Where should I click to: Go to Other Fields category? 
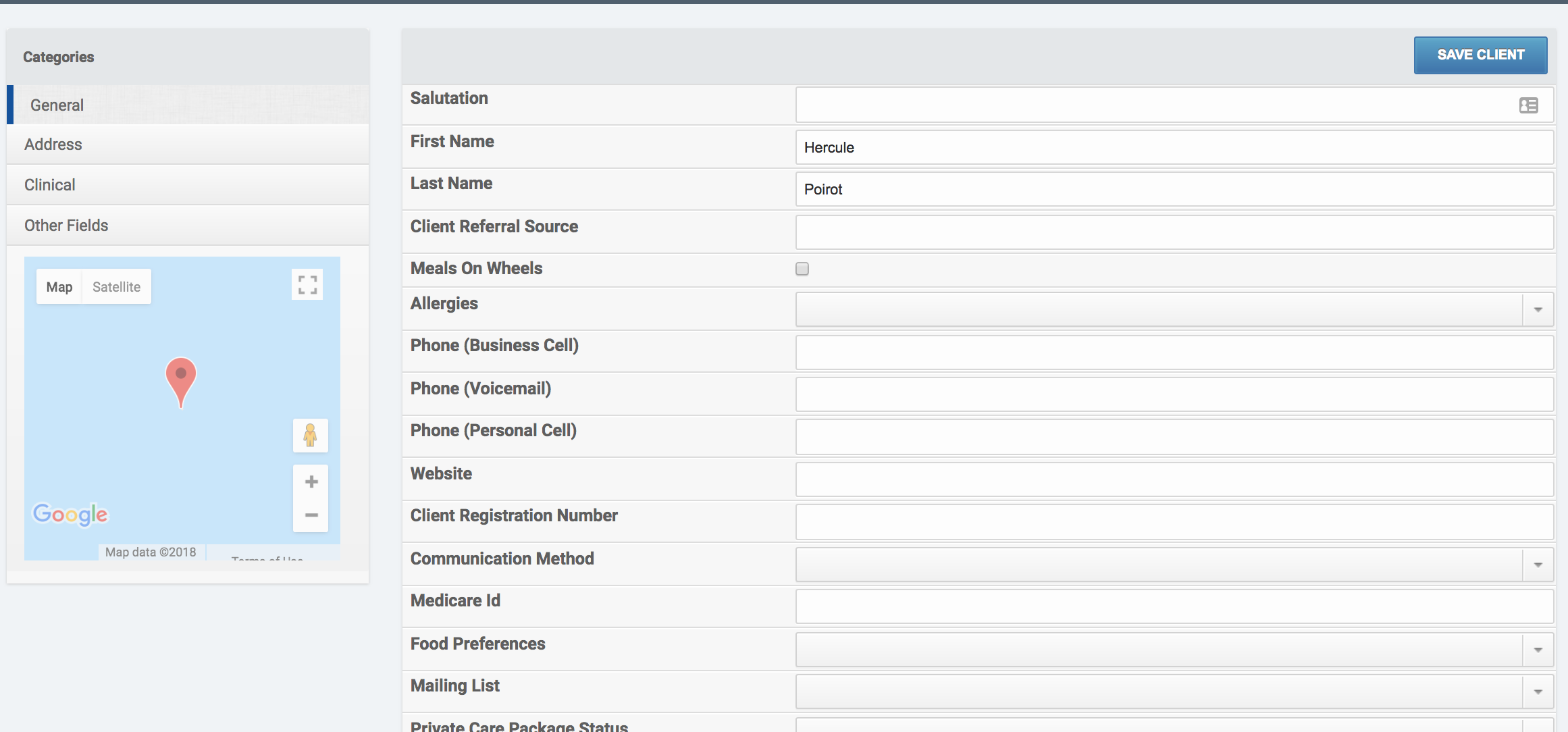click(66, 226)
